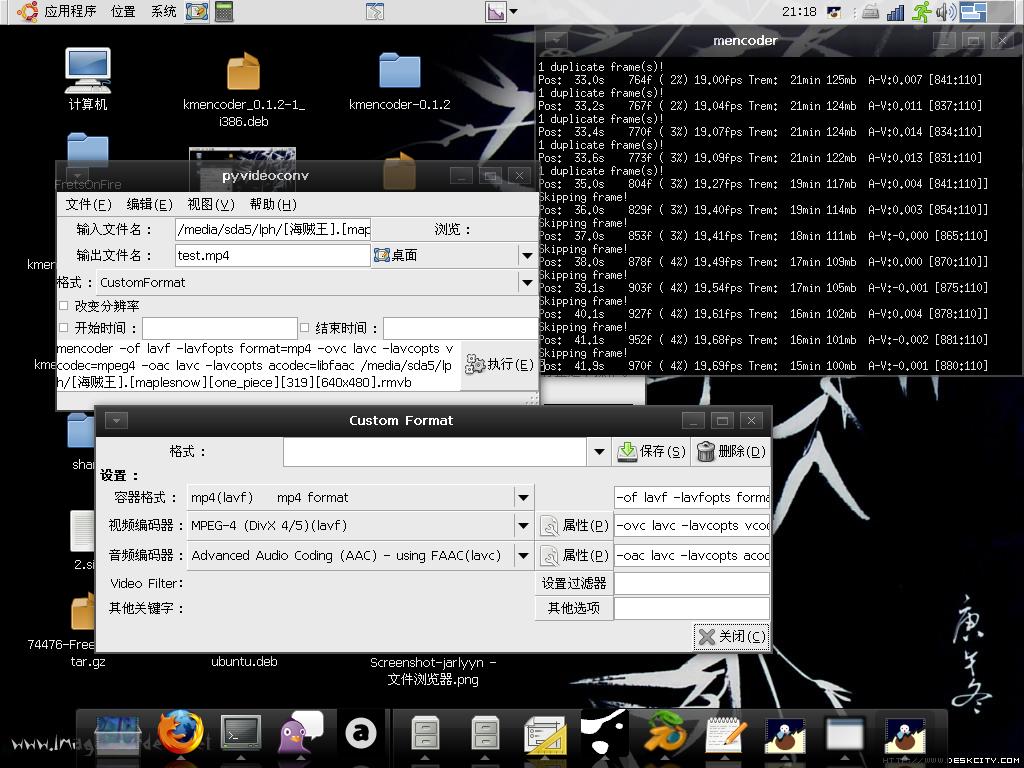Viewport: 1024px width, 768px height.
Task: Click the -ovc lavc video options field
Action: 692,526
